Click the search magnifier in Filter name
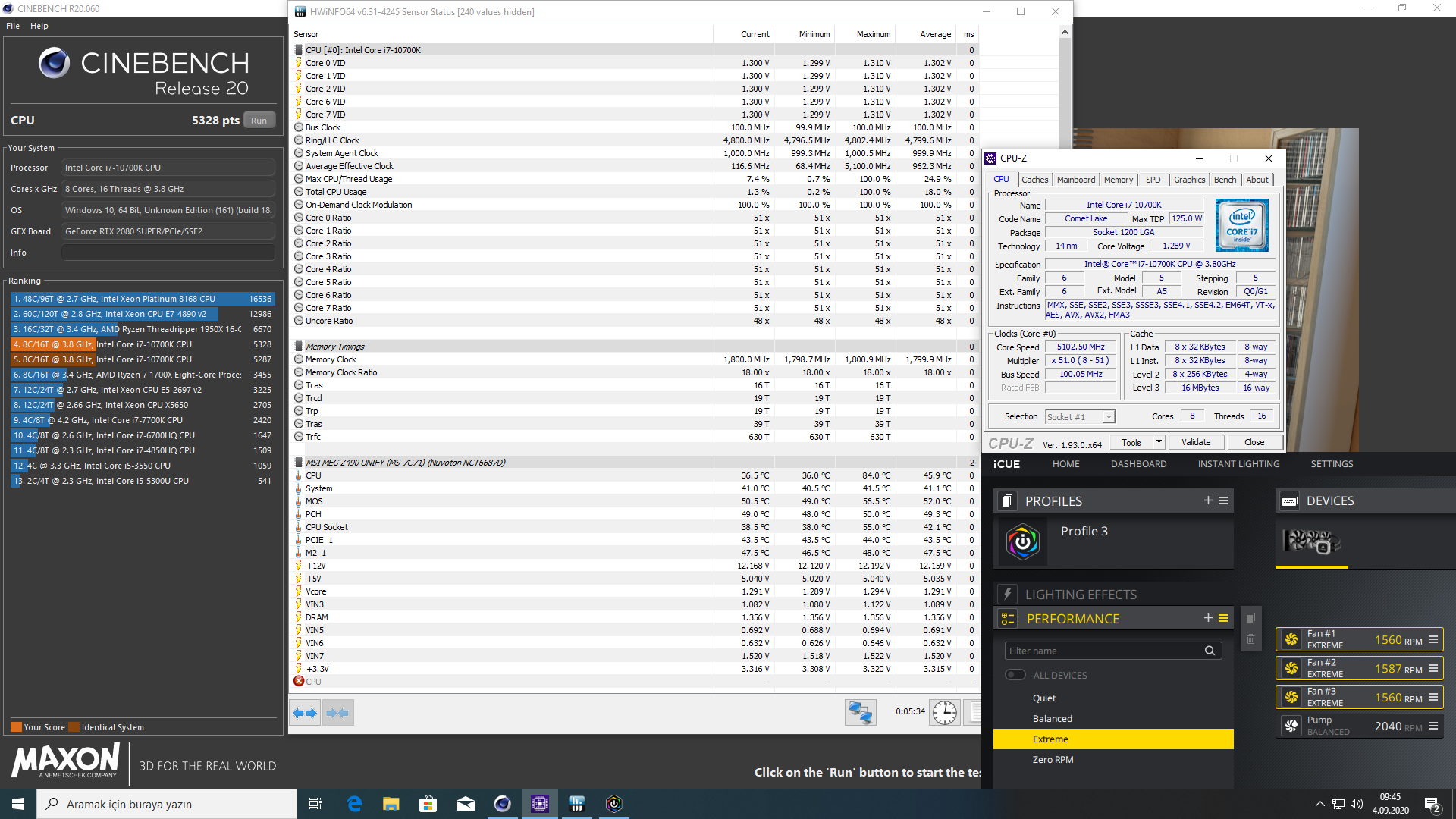 point(1210,651)
